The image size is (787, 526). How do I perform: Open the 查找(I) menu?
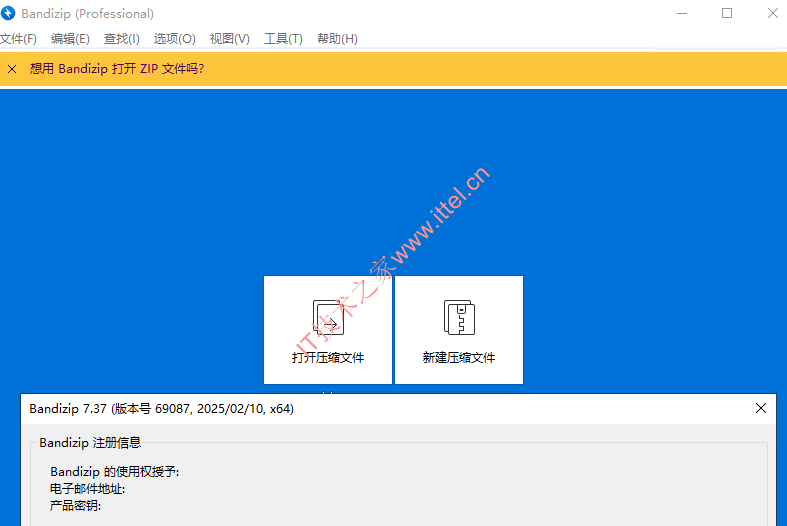click(121, 39)
